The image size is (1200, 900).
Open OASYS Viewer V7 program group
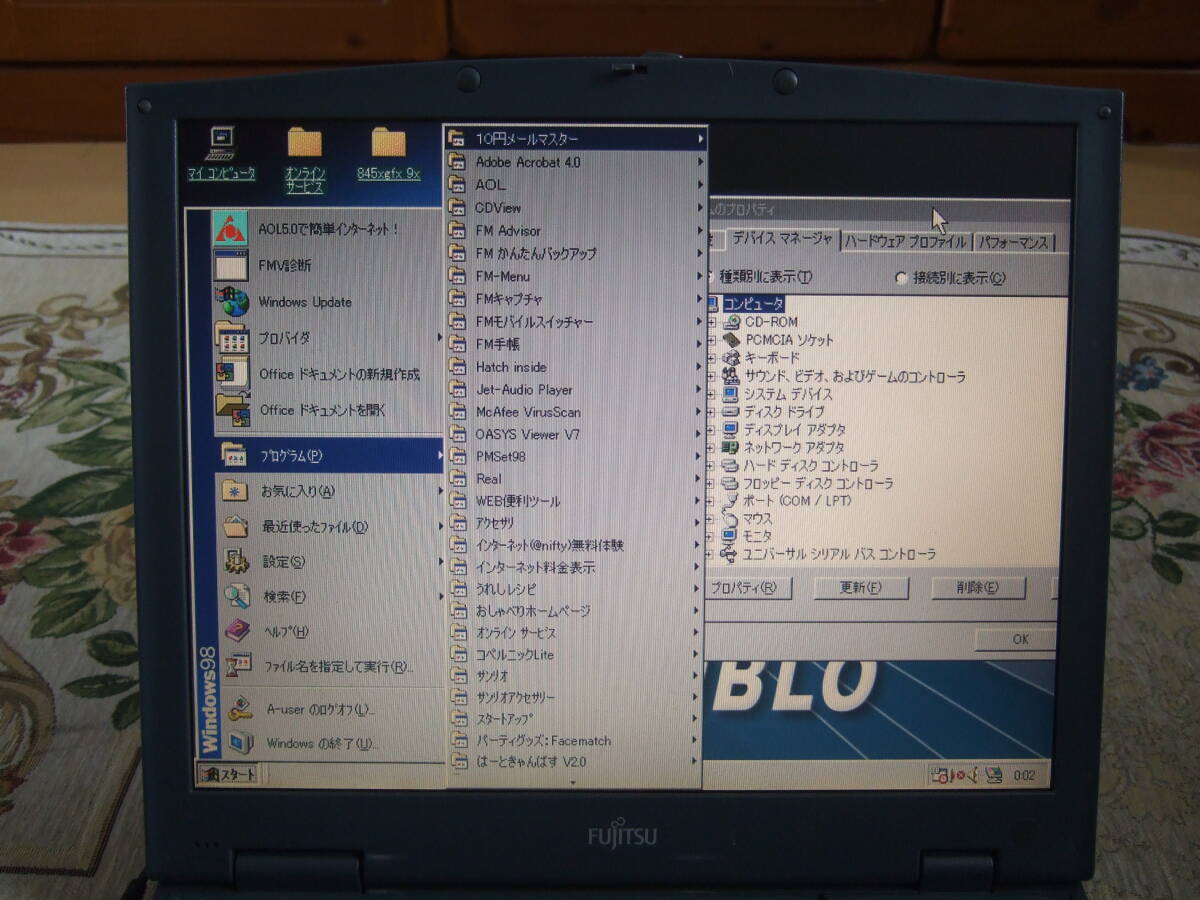pyautogui.click(x=575, y=435)
